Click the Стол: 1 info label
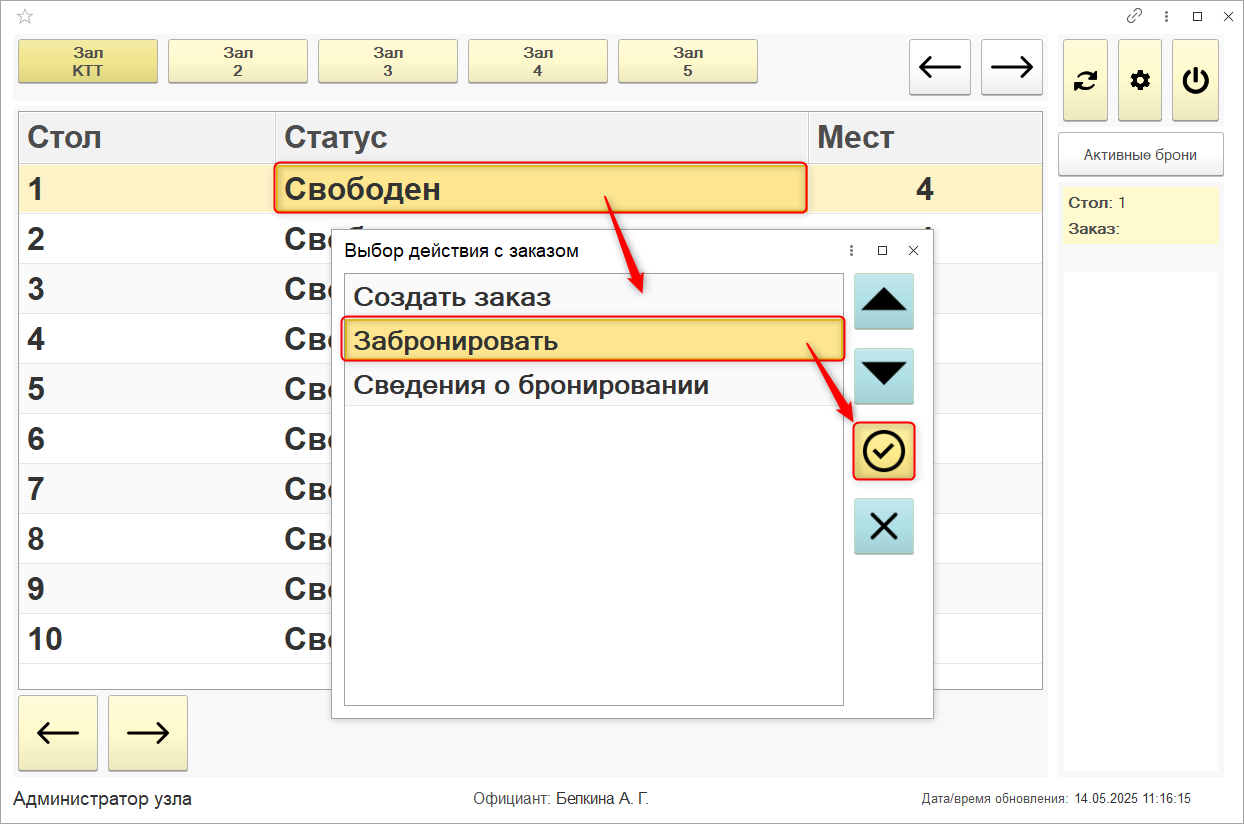The height and width of the screenshot is (824, 1244). (1097, 203)
